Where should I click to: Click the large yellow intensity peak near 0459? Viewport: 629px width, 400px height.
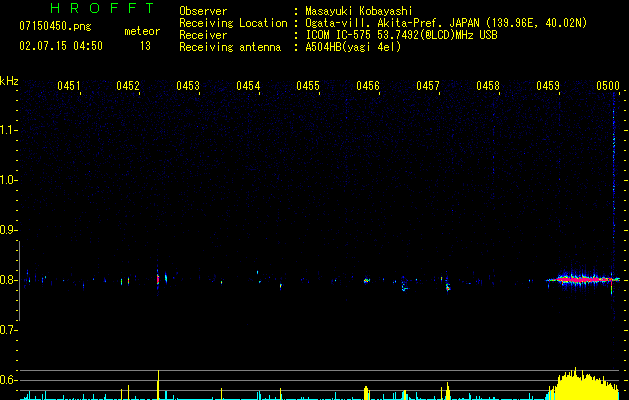point(584,384)
